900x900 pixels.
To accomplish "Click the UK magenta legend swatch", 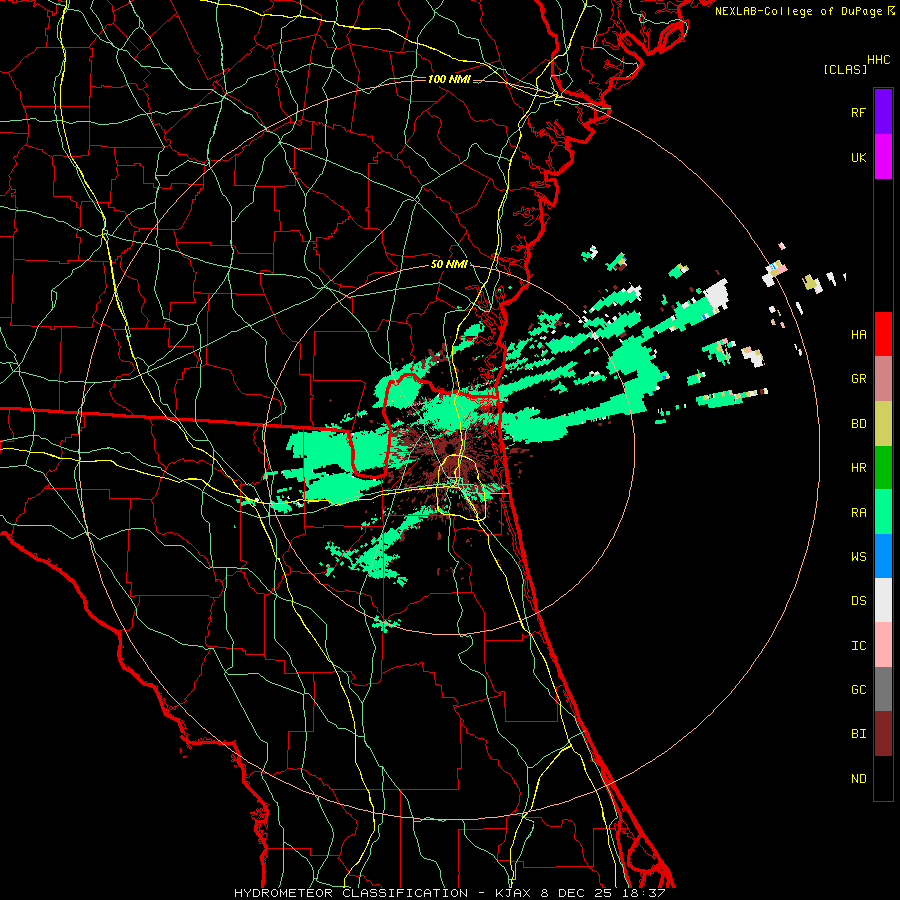I will 883,157.
